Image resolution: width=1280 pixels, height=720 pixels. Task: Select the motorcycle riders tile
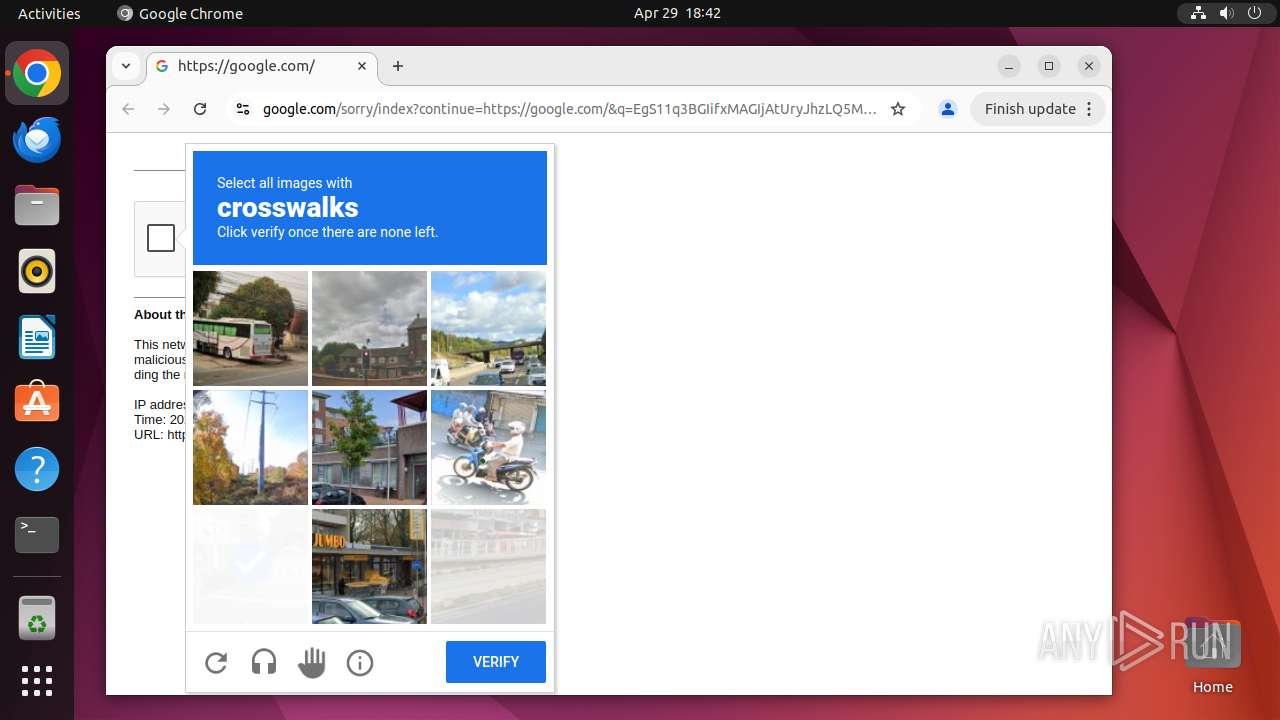488,447
